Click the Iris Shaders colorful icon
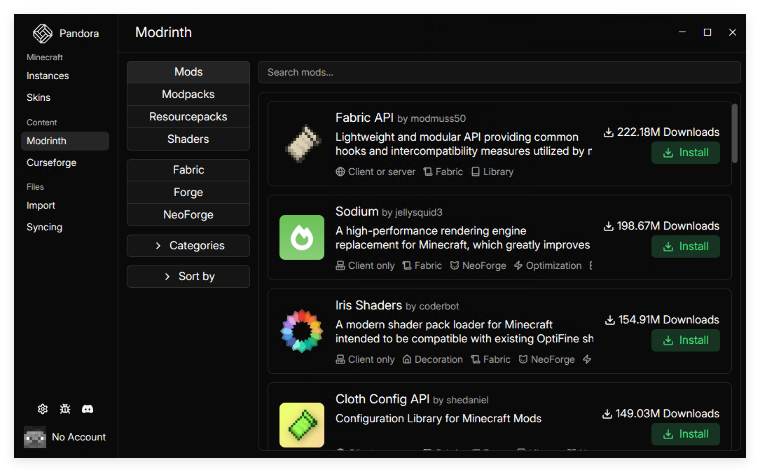The height and width of the screenshot is (472, 760). 301,331
